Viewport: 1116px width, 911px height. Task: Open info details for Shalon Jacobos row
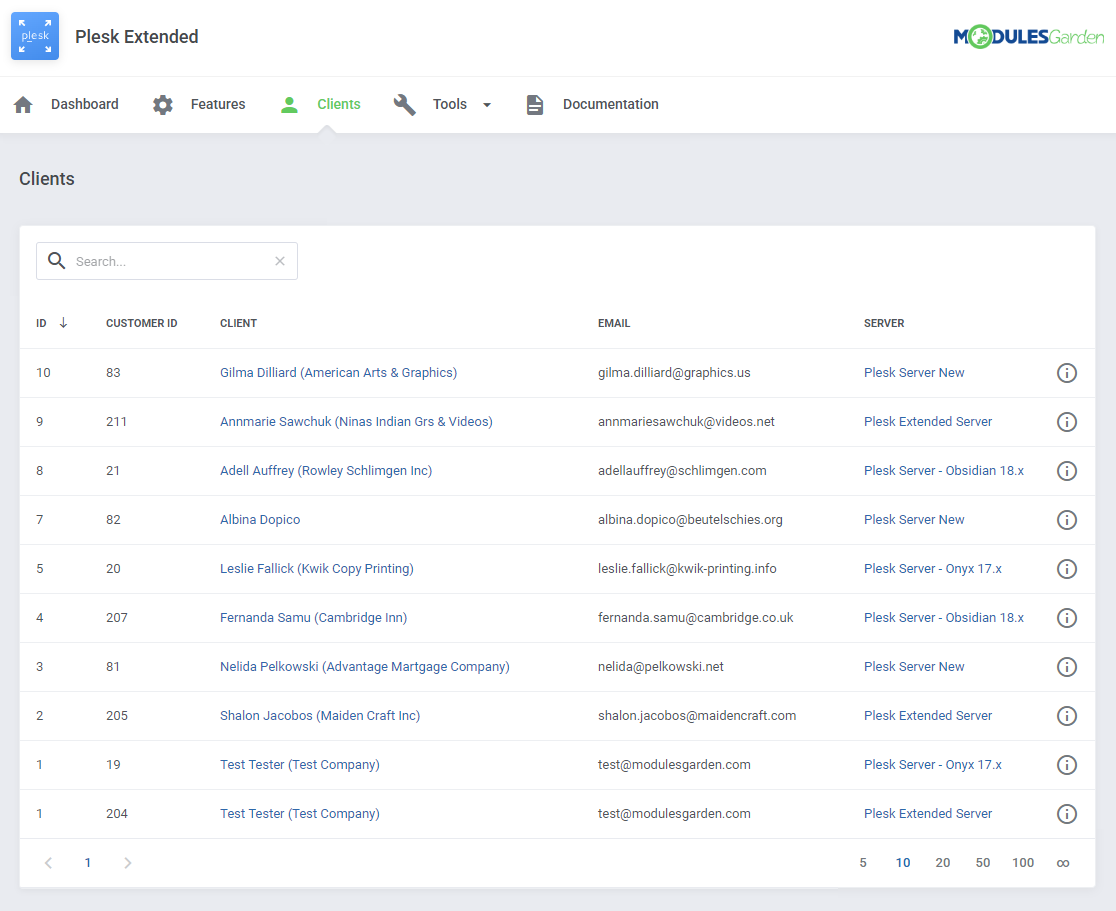tap(1066, 716)
